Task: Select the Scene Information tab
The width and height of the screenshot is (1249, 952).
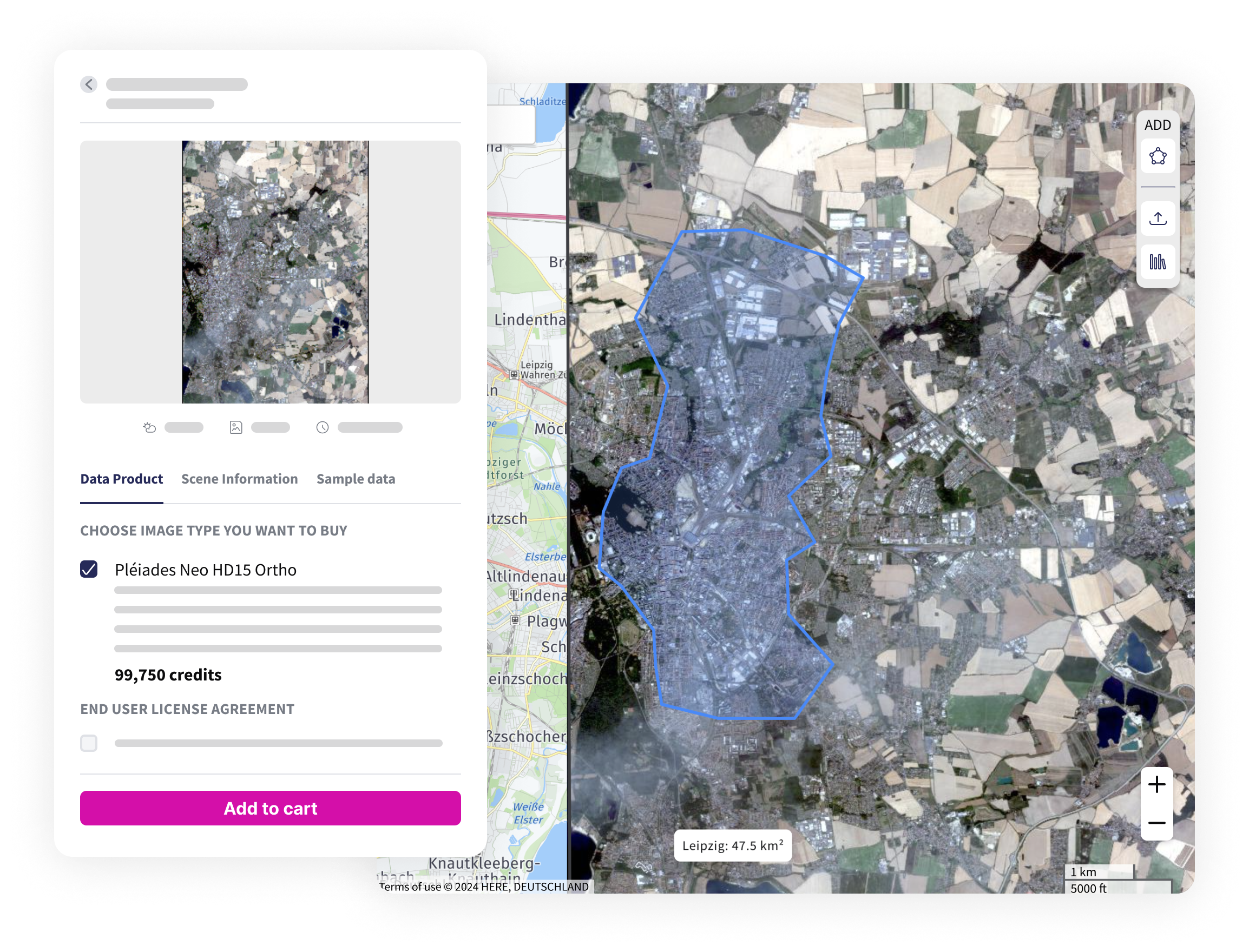Action: [x=240, y=478]
